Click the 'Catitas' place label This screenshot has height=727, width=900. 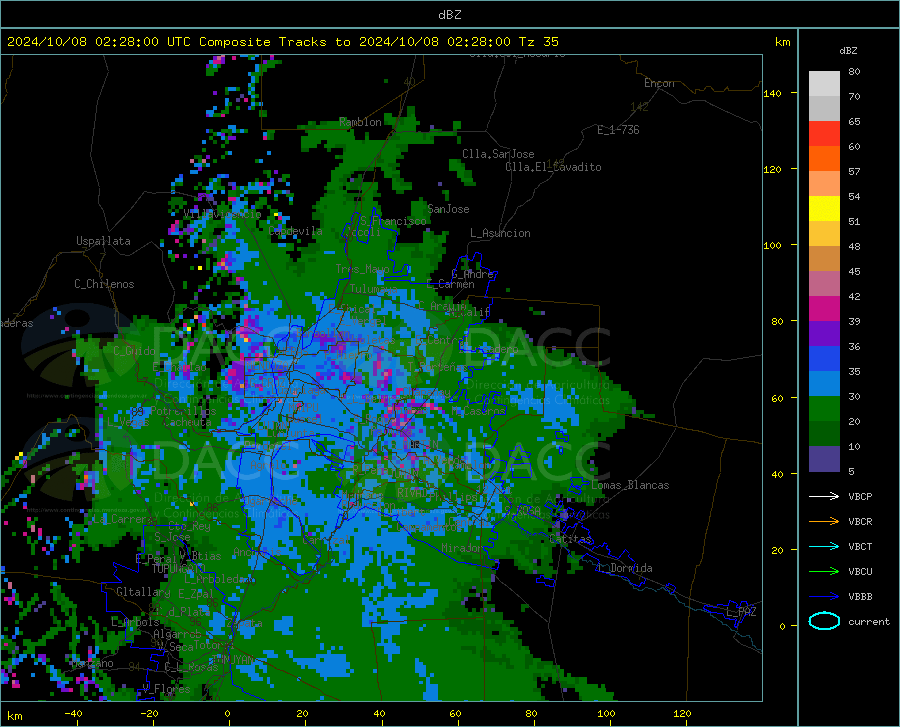point(570,539)
